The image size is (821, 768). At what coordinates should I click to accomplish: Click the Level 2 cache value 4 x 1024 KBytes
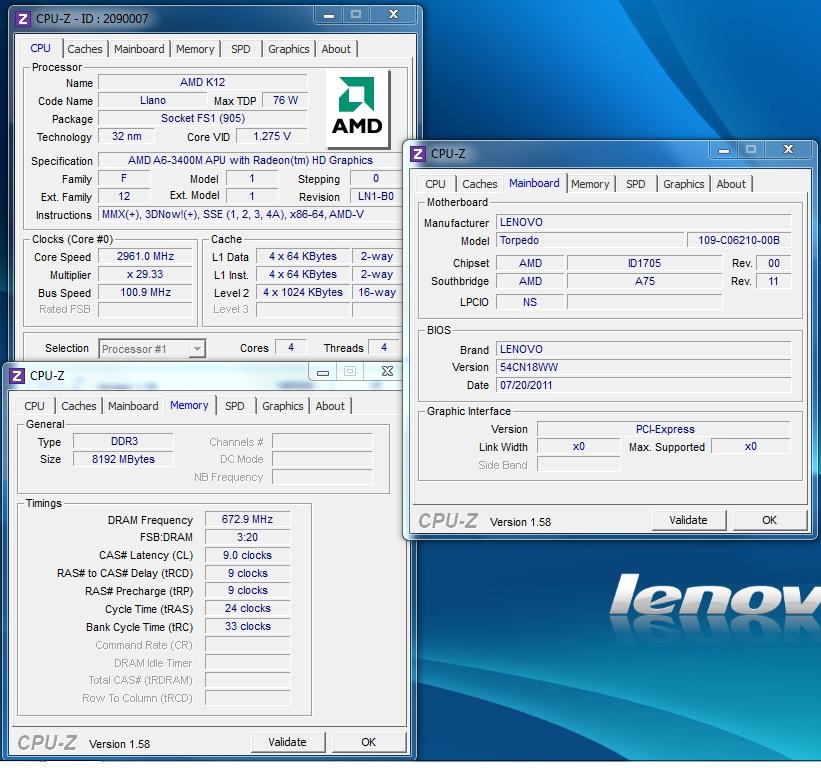(303, 292)
